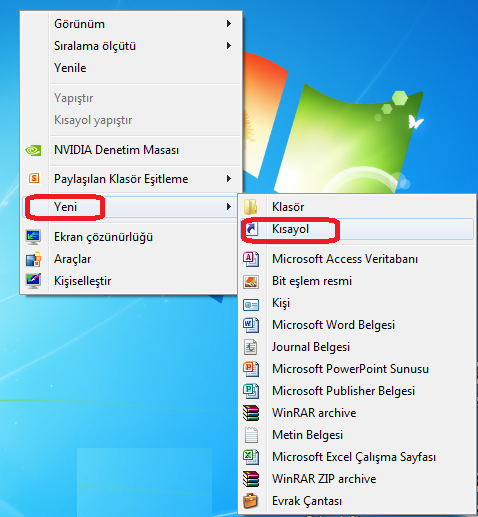Expand the Sıralama ölçütü submenu arrow
The height and width of the screenshot is (517, 478).
pyautogui.click(x=229, y=46)
